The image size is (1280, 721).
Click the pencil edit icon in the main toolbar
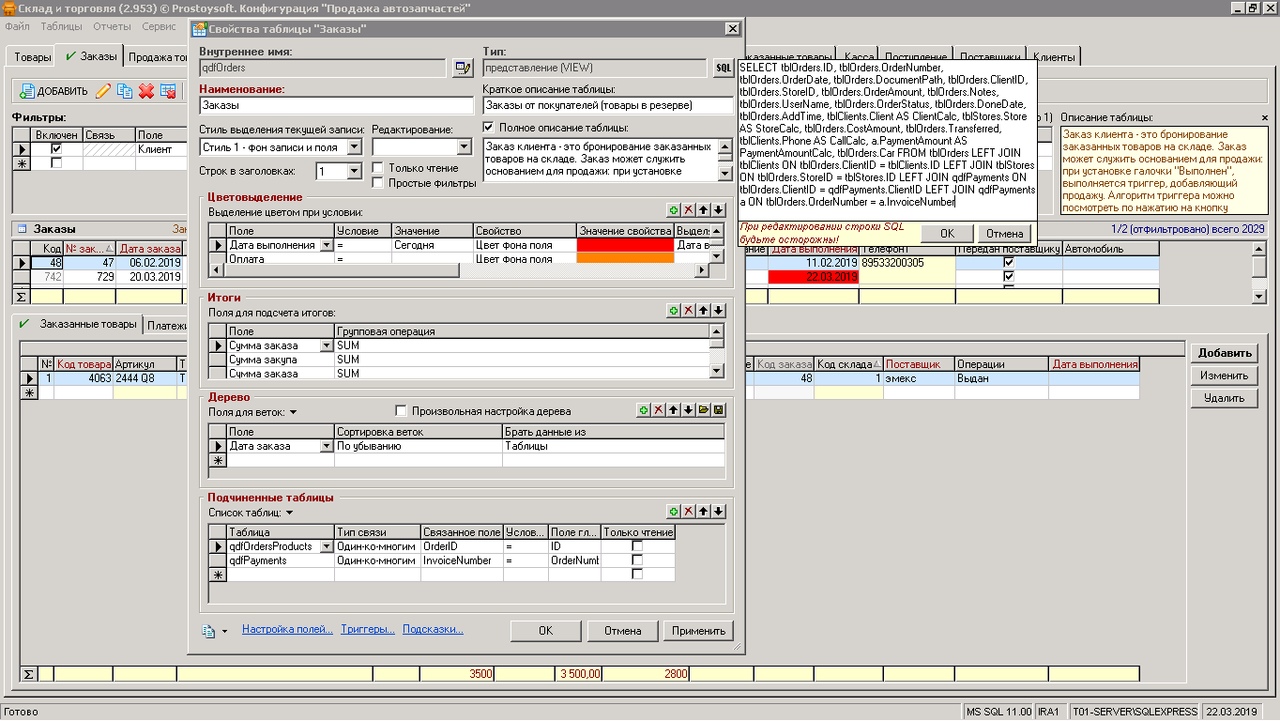(103, 91)
